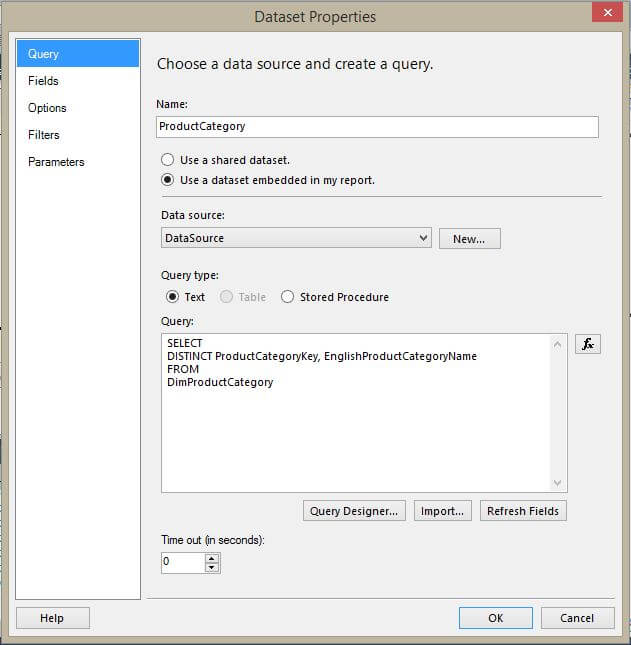
Task: Click the Import... button
Action: 443,511
